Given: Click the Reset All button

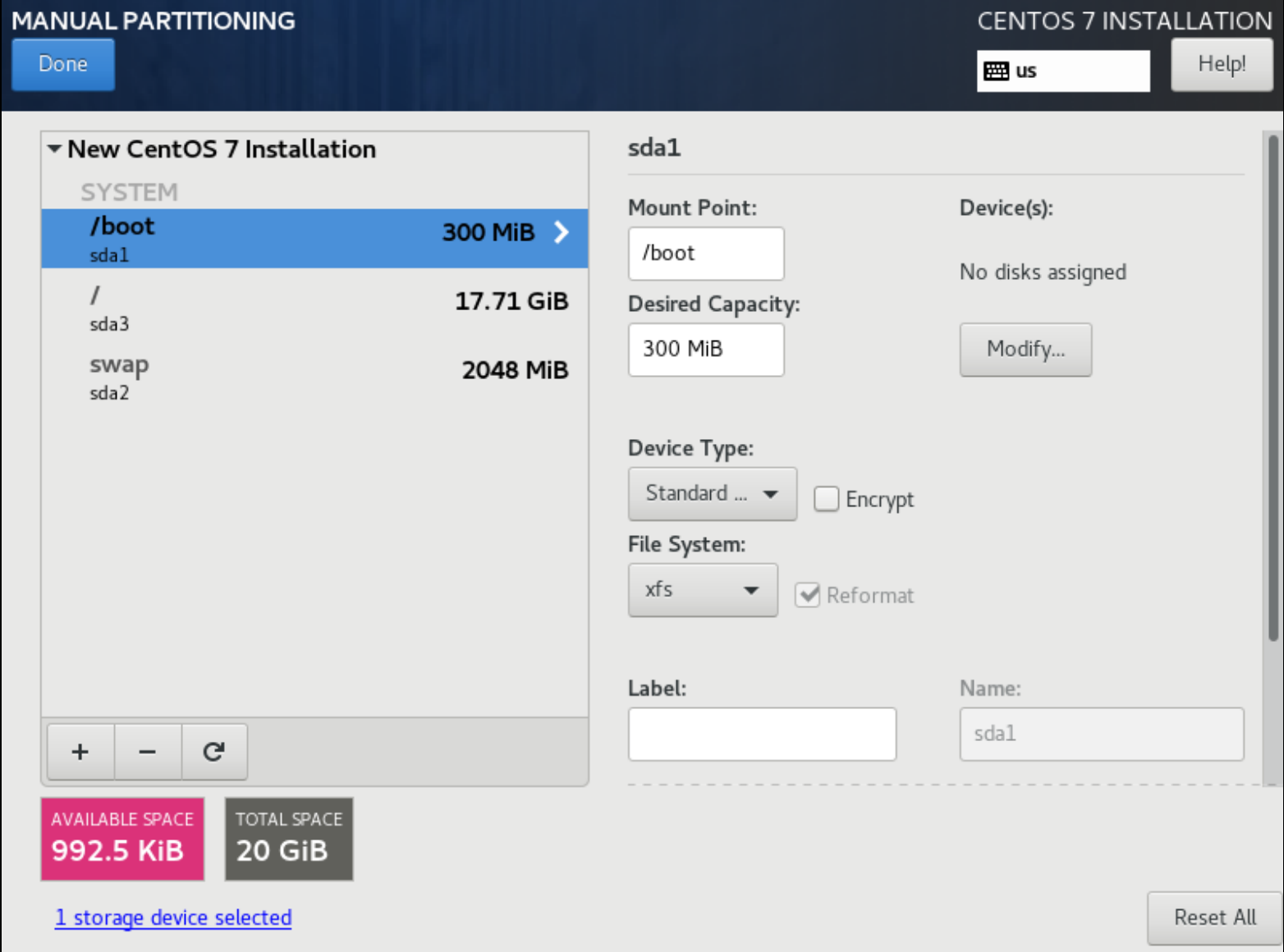Looking at the screenshot, I should 1215,918.
